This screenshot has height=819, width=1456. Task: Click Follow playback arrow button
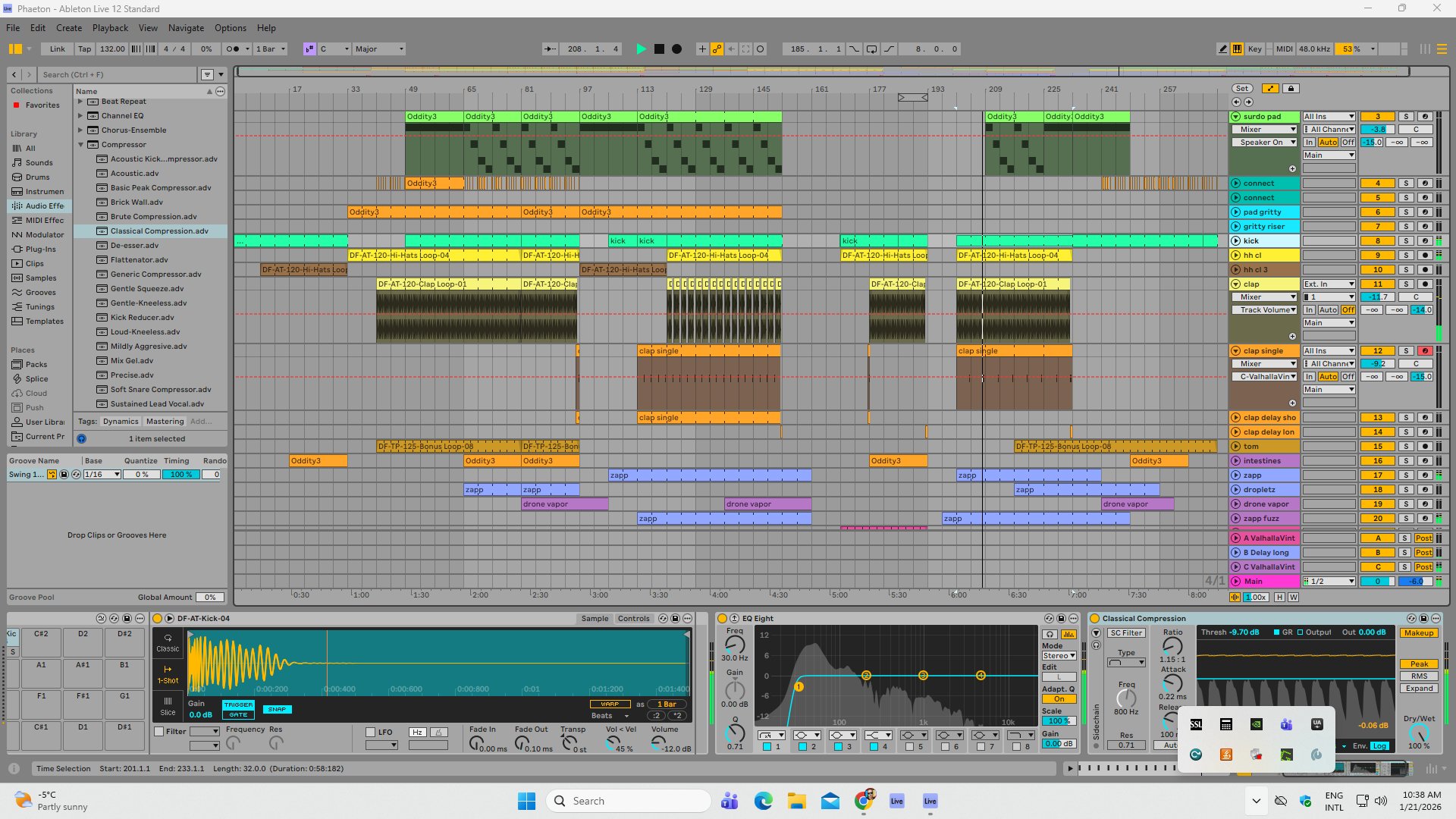point(550,49)
